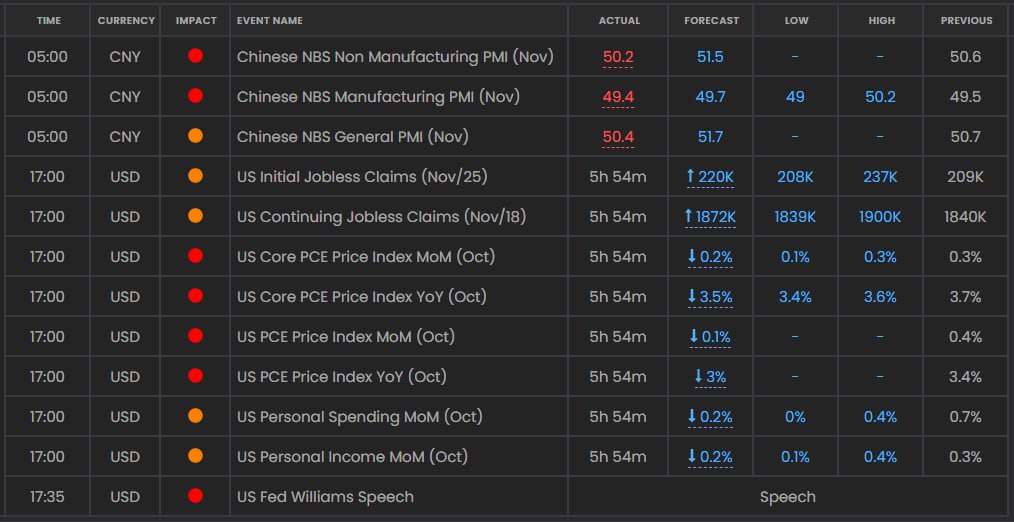The height and width of the screenshot is (522, 1014).
Task: Click actual value 50.2 for Non Manufacturing PMI
Action: click(x=618, y=57)
